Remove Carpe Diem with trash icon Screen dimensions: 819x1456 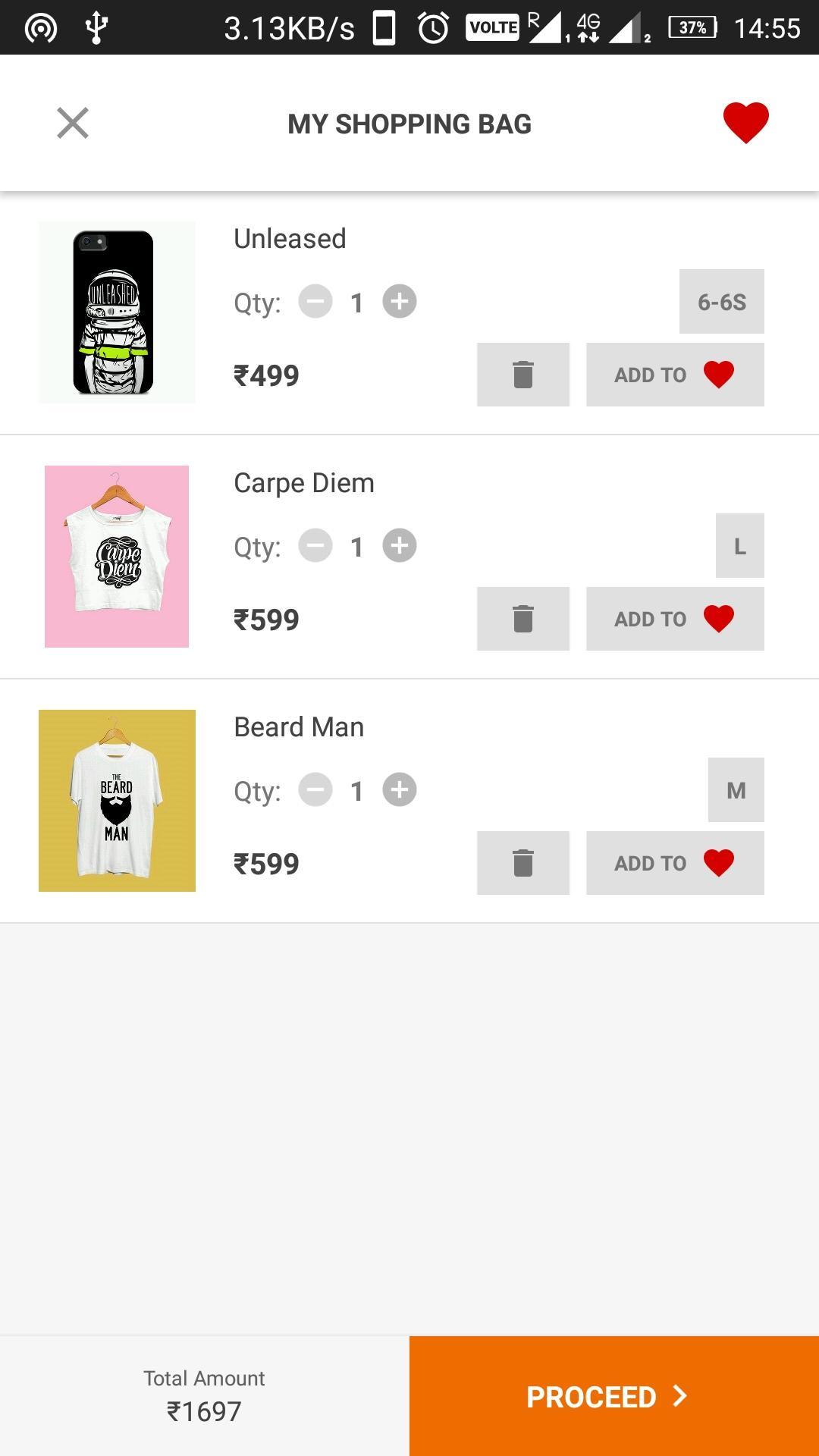click(x=523, y=619)
